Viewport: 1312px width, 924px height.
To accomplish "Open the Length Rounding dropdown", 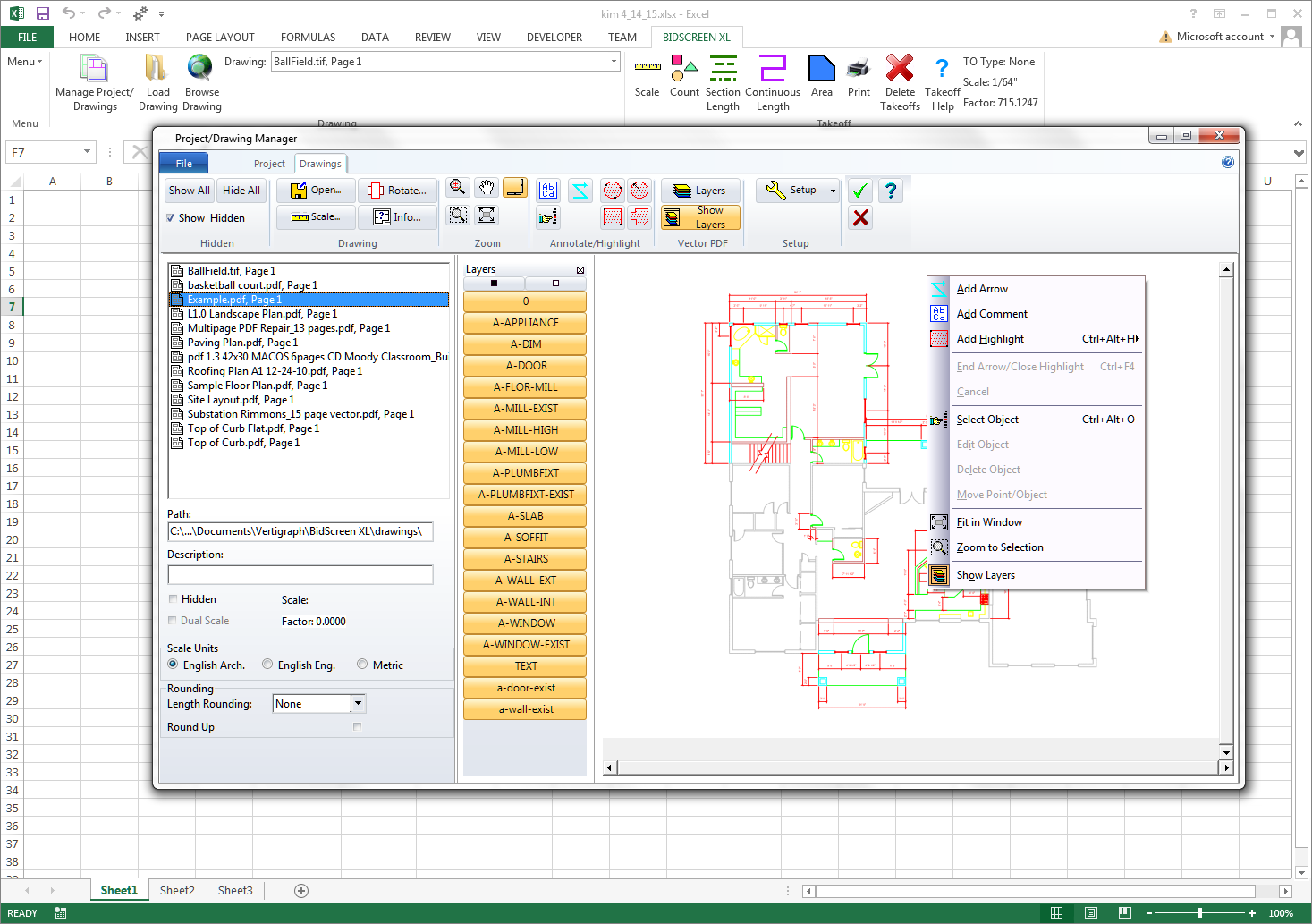I will pyautogui.click(x=358, y=704).
